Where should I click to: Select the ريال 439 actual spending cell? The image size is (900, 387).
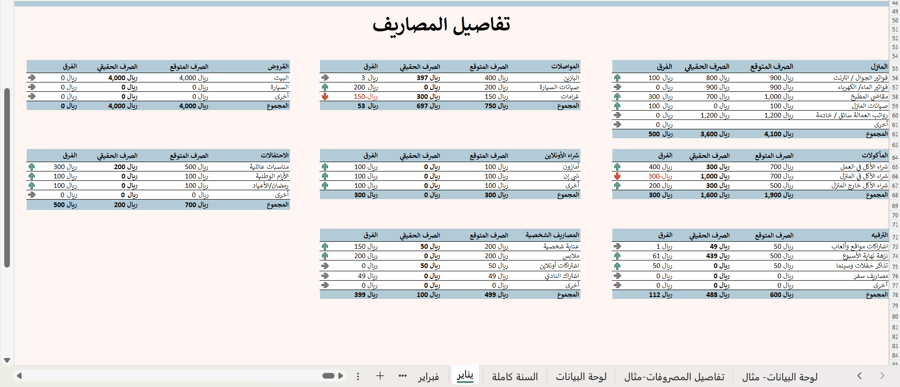pos(718,256)
